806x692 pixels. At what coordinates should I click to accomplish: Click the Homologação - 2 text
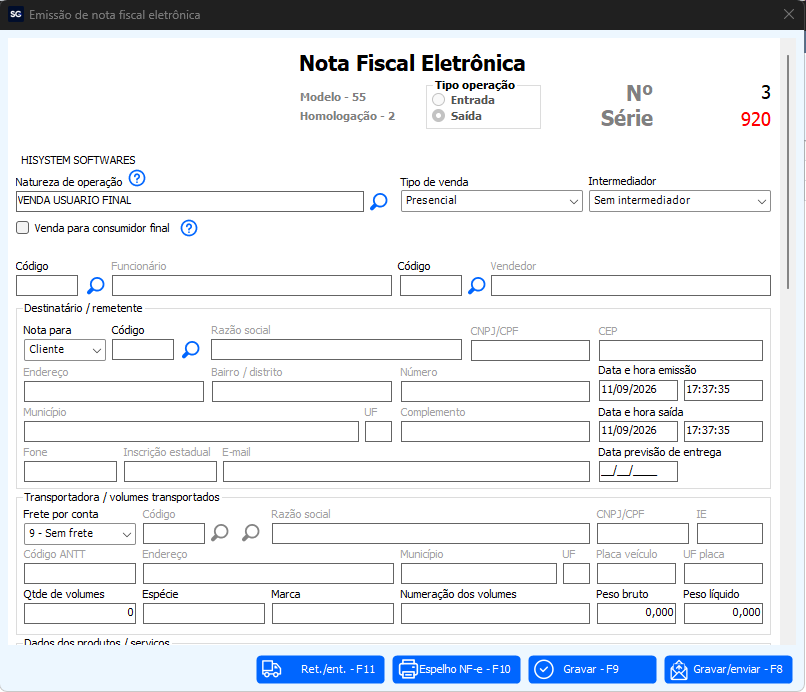coord(347,116)
